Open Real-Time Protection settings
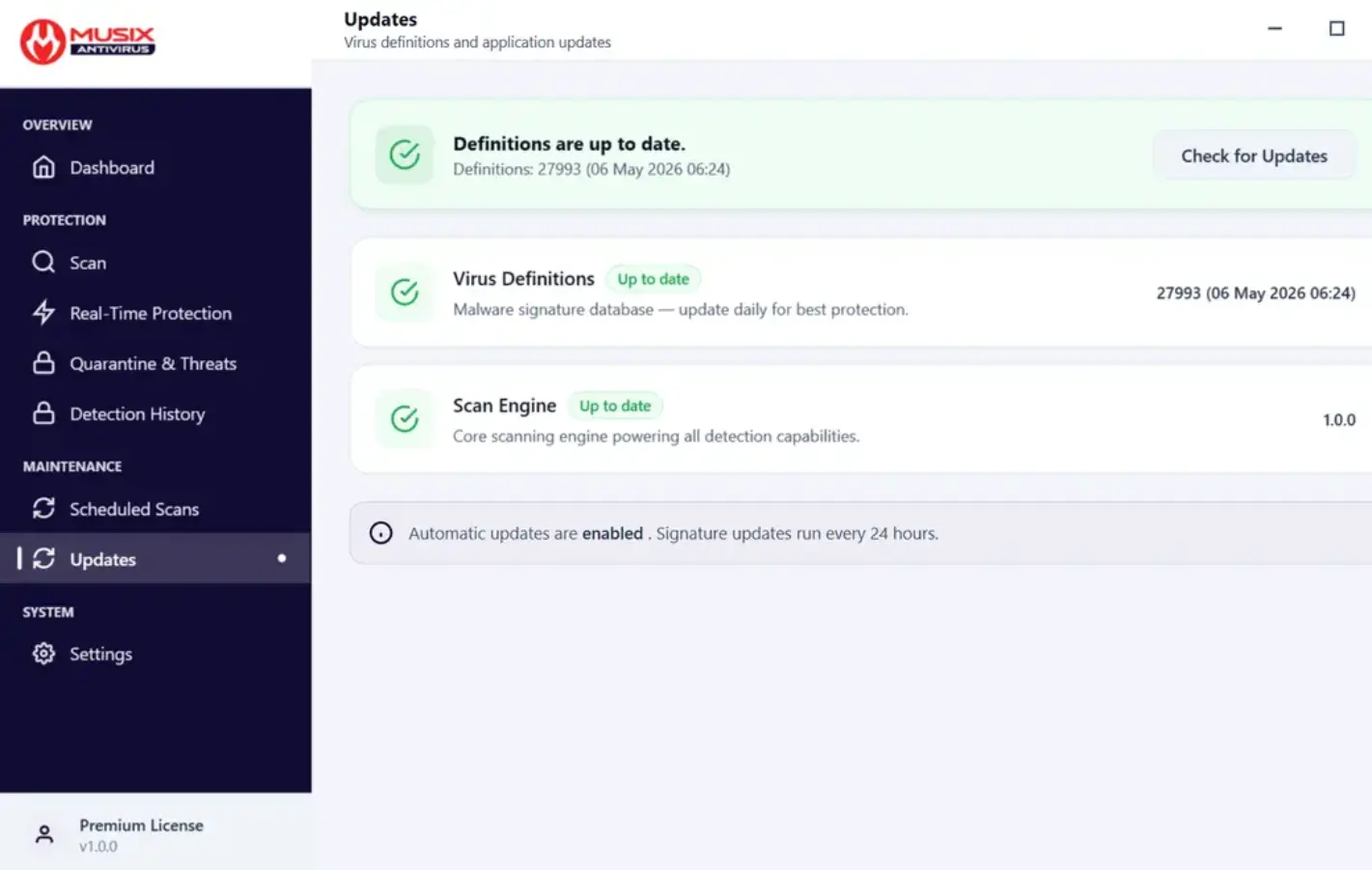1372x870 pixels. (155, 313)
